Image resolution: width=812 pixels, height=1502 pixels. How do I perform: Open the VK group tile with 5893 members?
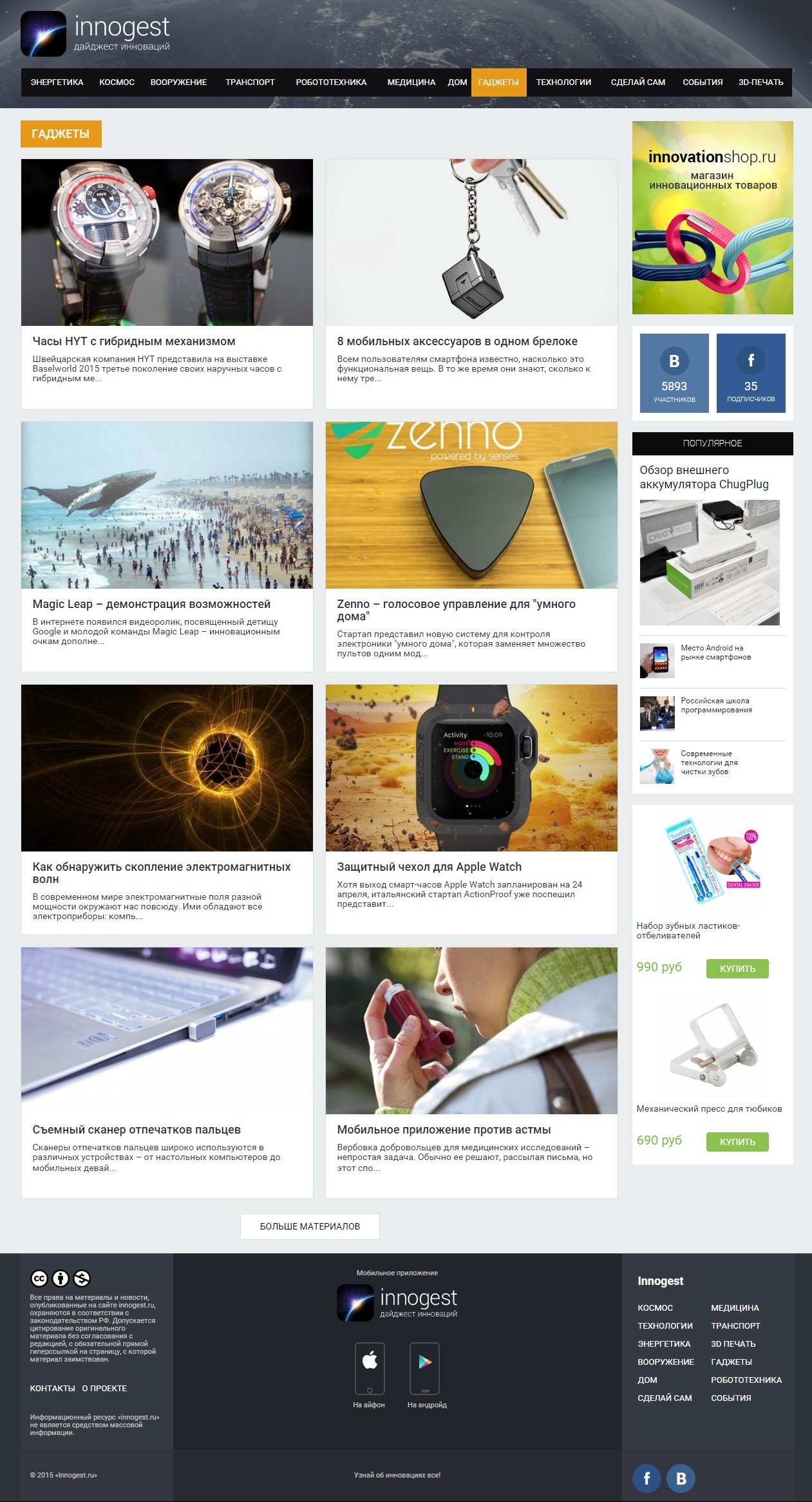(674, 373)
